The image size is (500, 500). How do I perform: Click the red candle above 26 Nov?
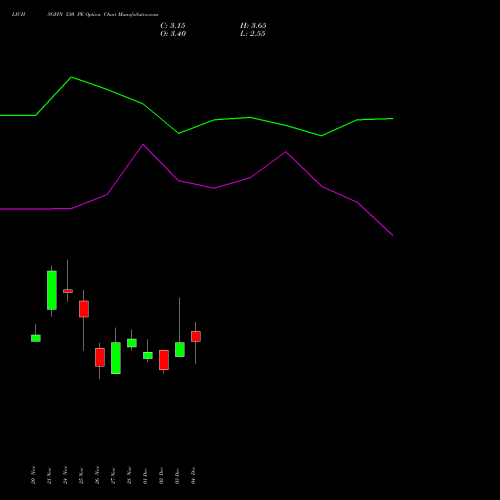[100, 357]
